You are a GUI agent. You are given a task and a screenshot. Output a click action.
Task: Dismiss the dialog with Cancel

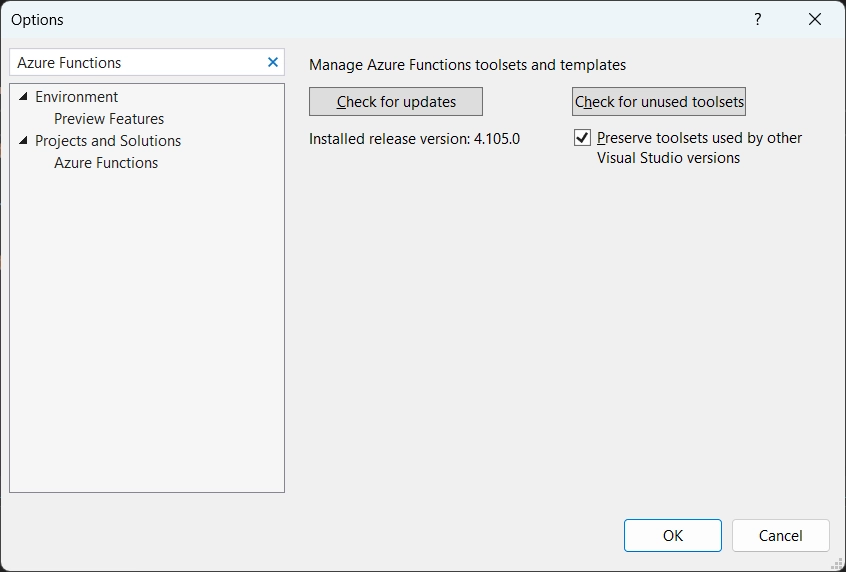pos(781,535)
